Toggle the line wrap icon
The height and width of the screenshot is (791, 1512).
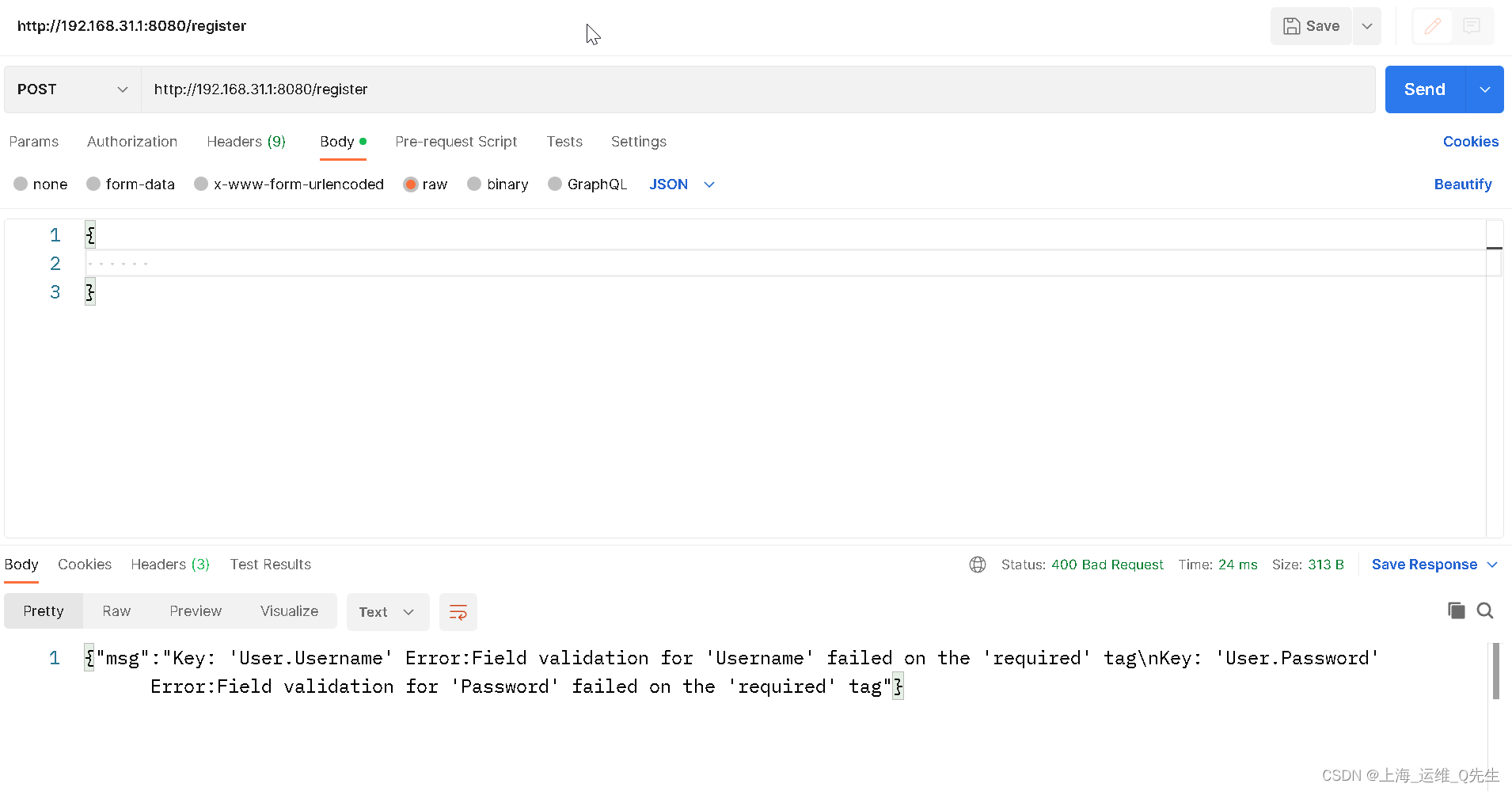[x=458, y=612]
